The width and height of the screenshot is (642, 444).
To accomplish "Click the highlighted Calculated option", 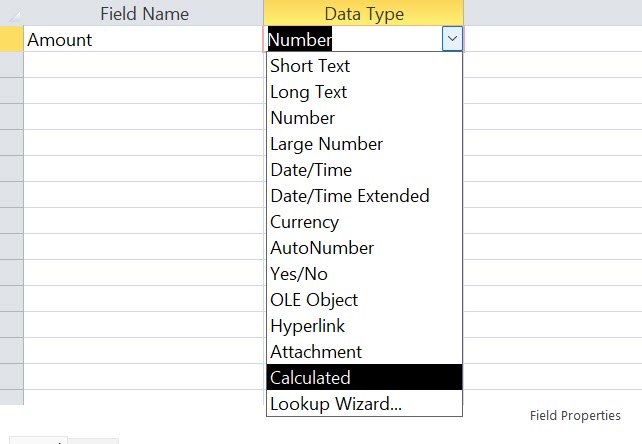I will pyautogui.click(x=364, y=377).
